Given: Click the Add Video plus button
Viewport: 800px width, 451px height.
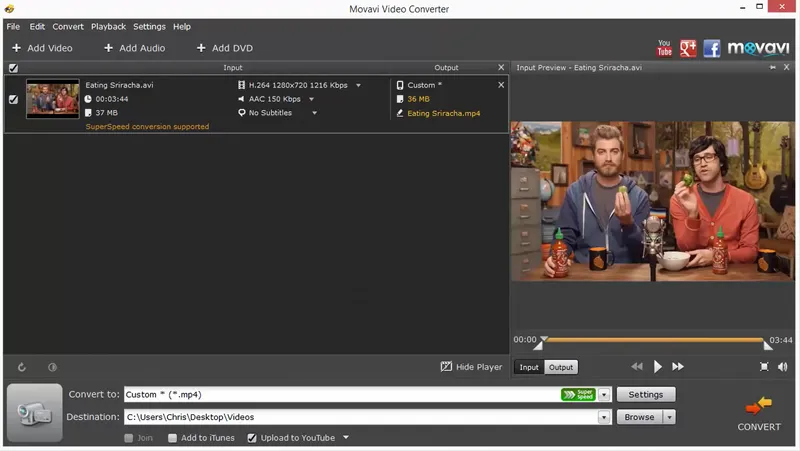Looking at the screenshot, I should pyautogui.click(x=42, y=48).
